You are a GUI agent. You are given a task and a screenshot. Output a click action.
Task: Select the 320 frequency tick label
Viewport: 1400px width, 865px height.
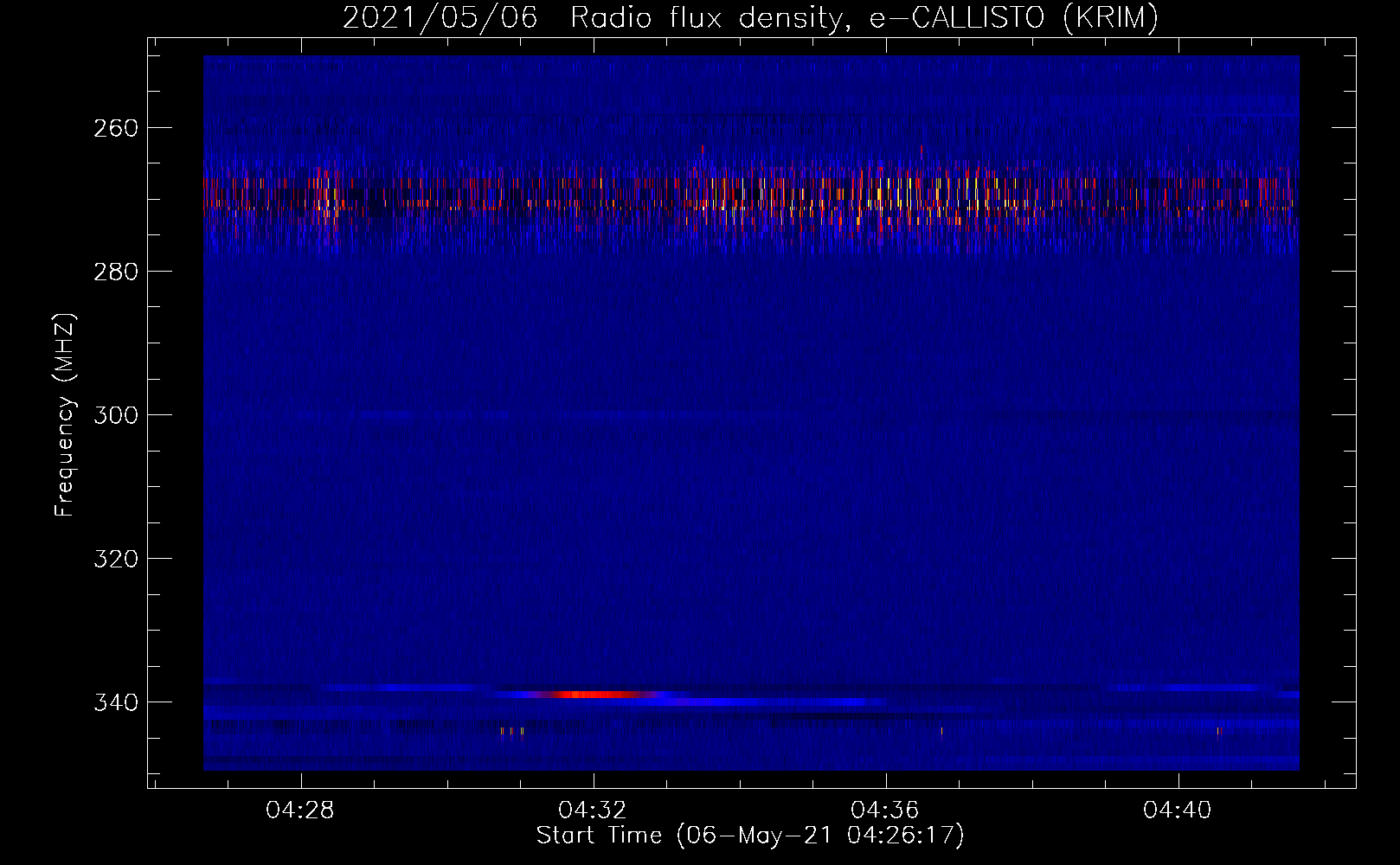point(116,559)
